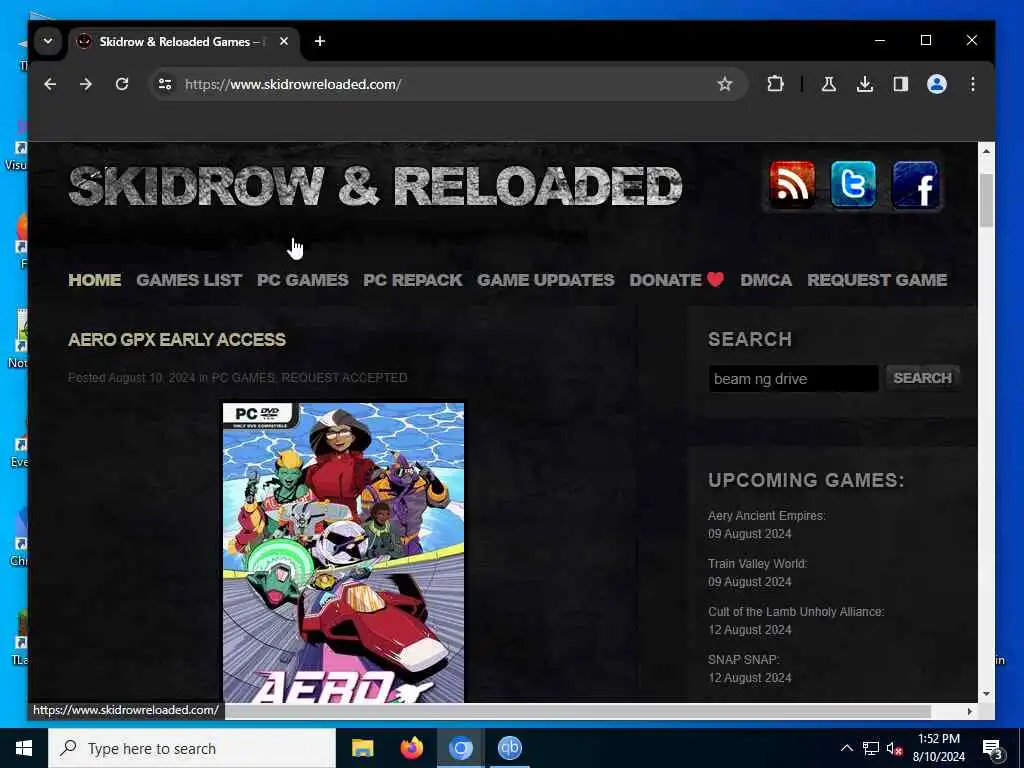This screenshot has width=1024, height=768.
Task: Open the Twitter icon link
Action: pyautogui.click(x=853, y=185)
